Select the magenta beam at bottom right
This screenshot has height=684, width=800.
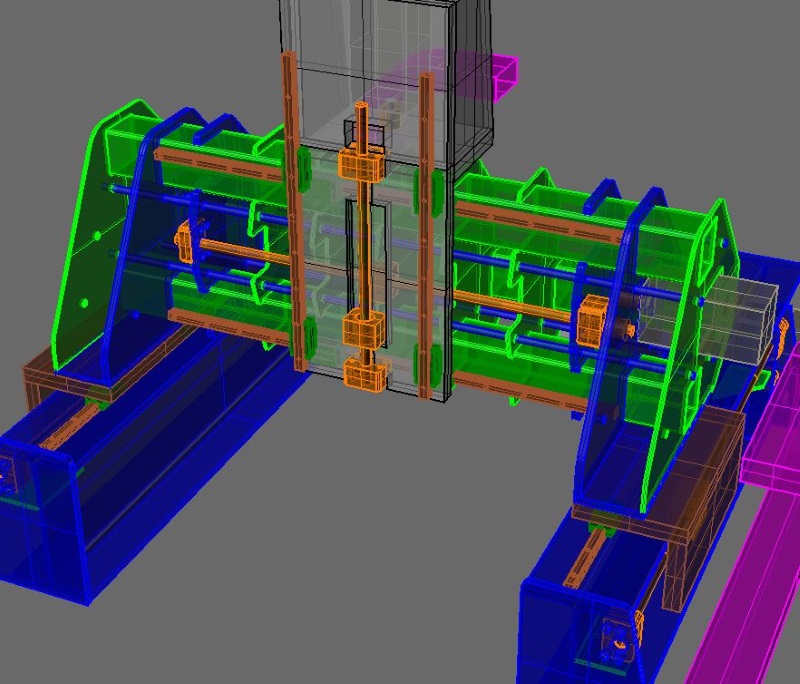(x=742, y=590)
